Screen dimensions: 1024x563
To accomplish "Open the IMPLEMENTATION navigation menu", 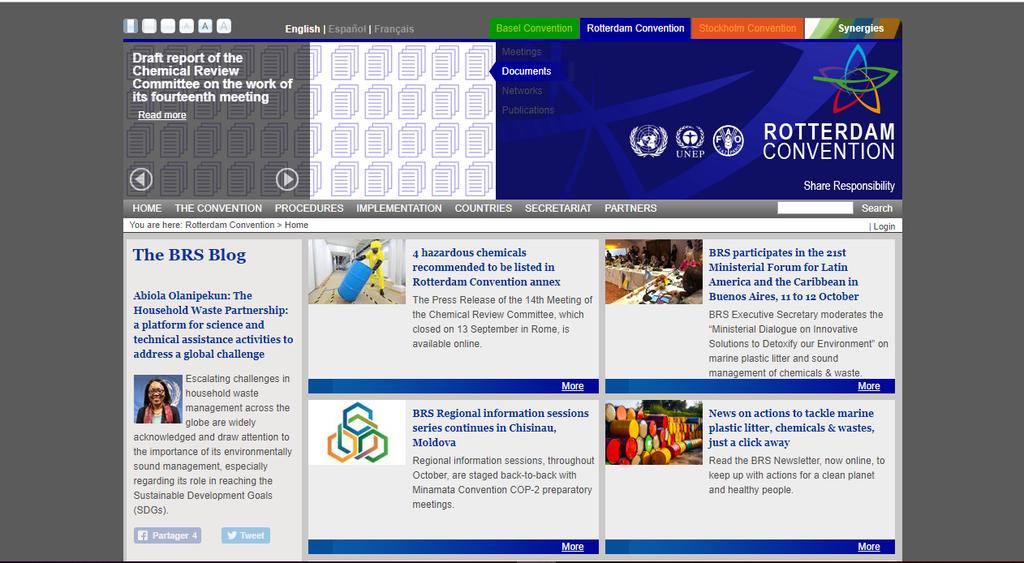I will pos(399,208).
